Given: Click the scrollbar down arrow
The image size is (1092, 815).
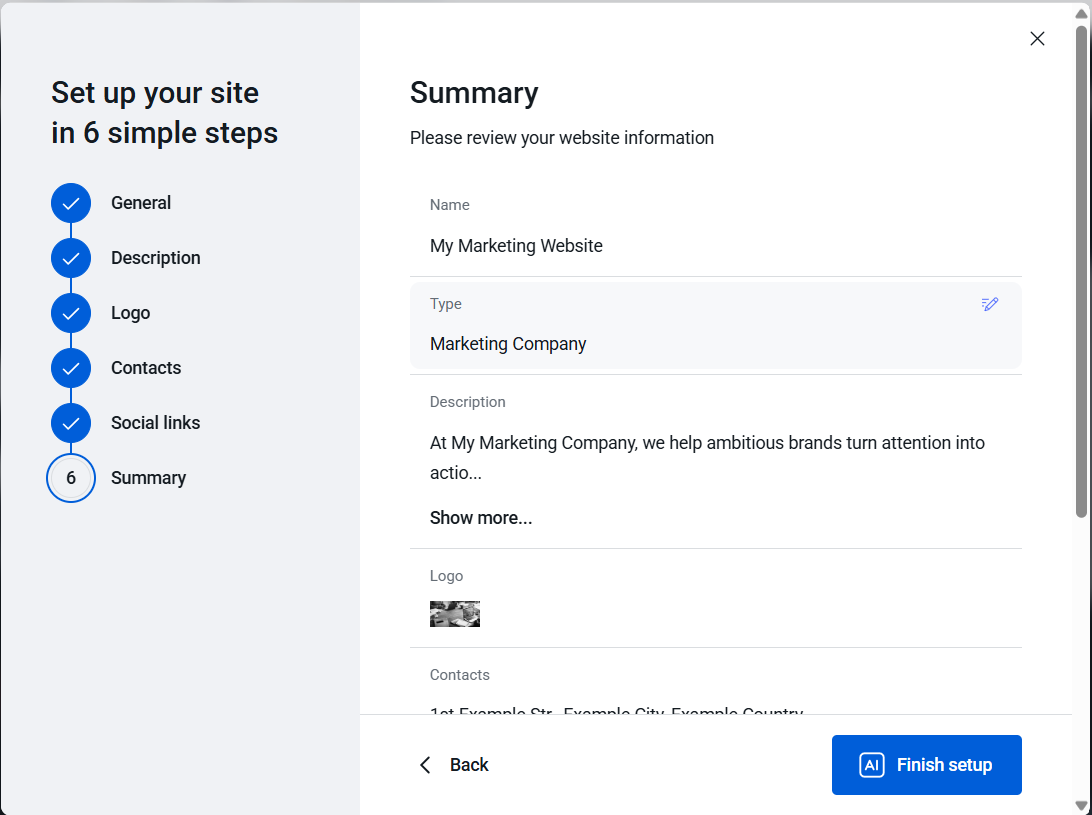Looking at the screenshot, I should (1081, 805).
